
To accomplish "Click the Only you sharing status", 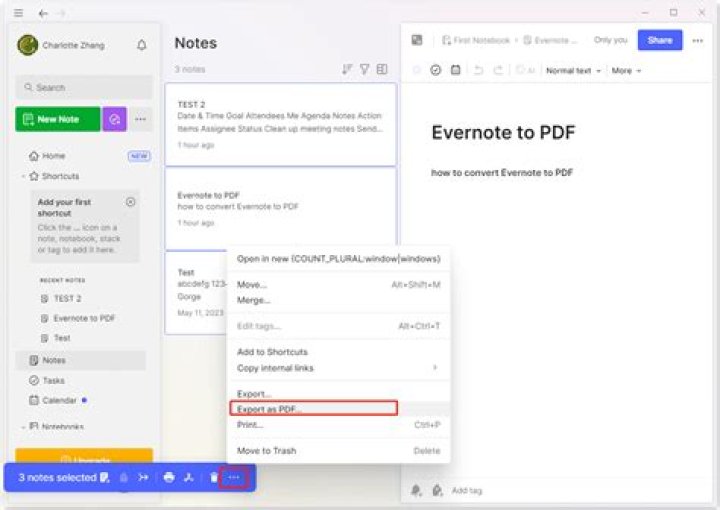I will click(x=610, y=40).
